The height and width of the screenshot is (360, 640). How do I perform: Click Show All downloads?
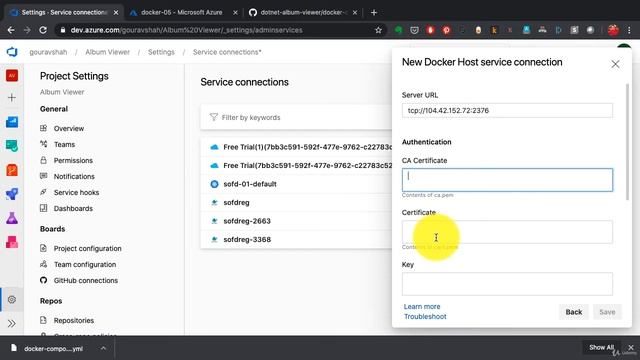pos(601,347)
